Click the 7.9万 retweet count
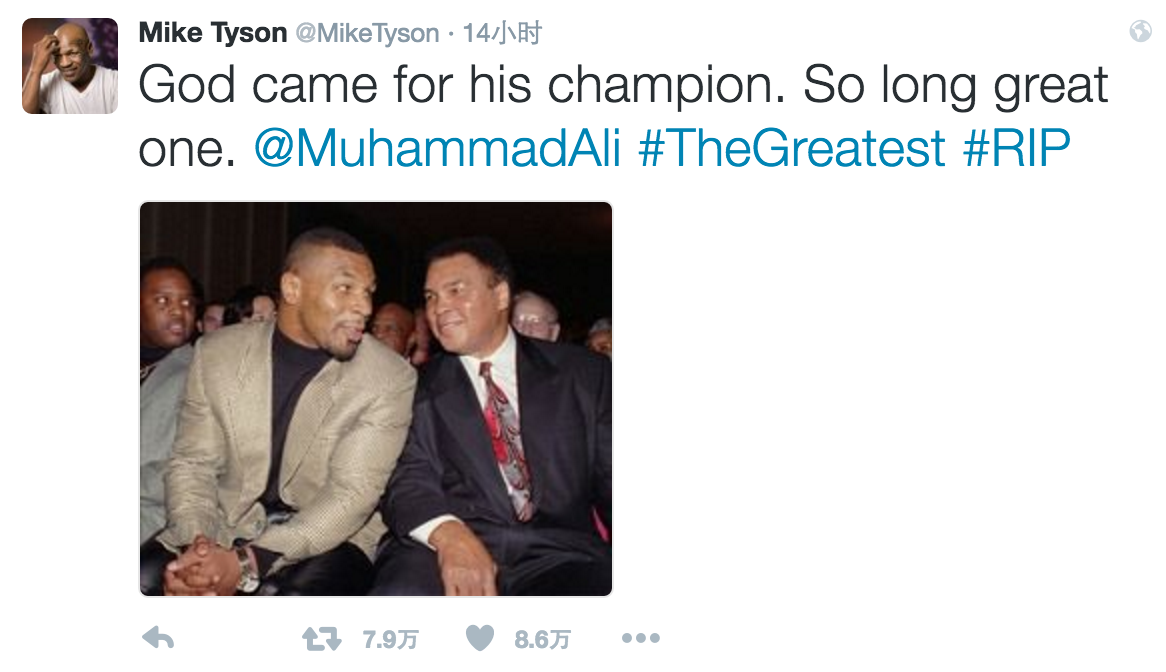Screen dimensions: 1166x672 click(x=391, y=640)
